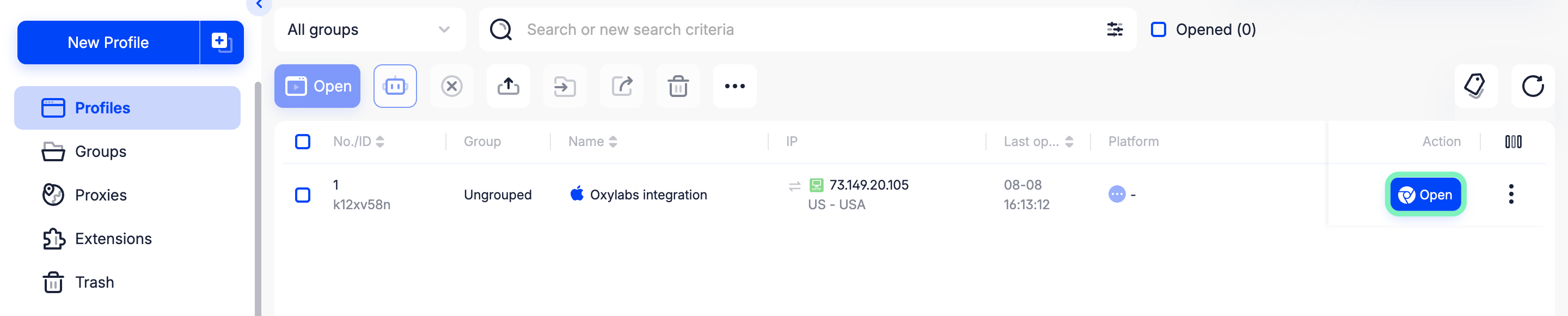Open Extensions in the sidebar

[113, 239]
